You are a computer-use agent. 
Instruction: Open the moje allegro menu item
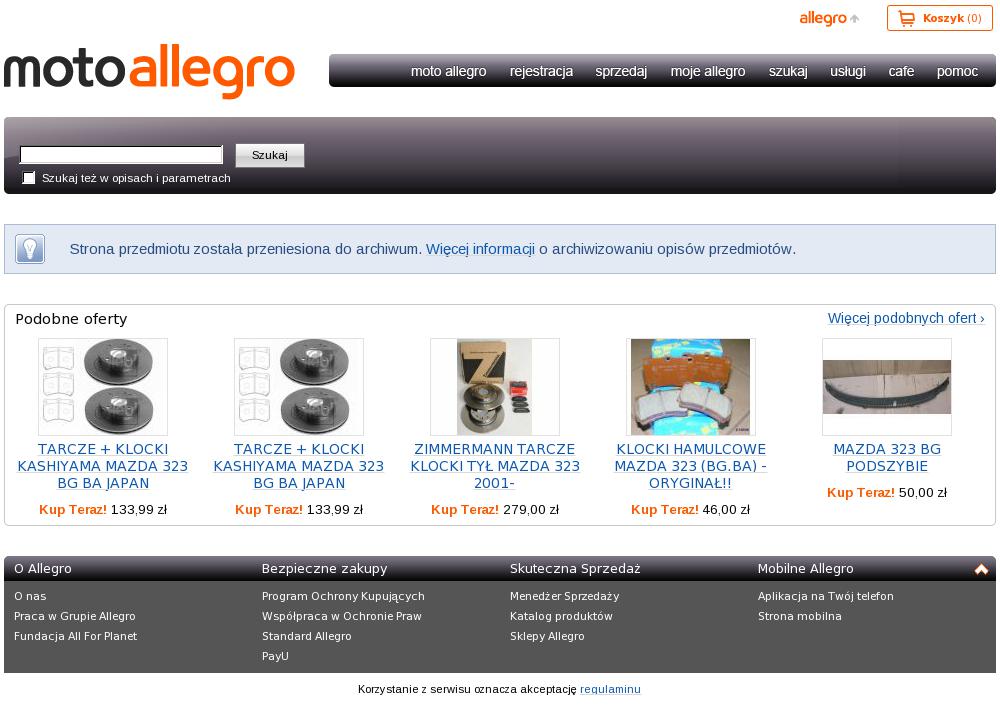708,71
